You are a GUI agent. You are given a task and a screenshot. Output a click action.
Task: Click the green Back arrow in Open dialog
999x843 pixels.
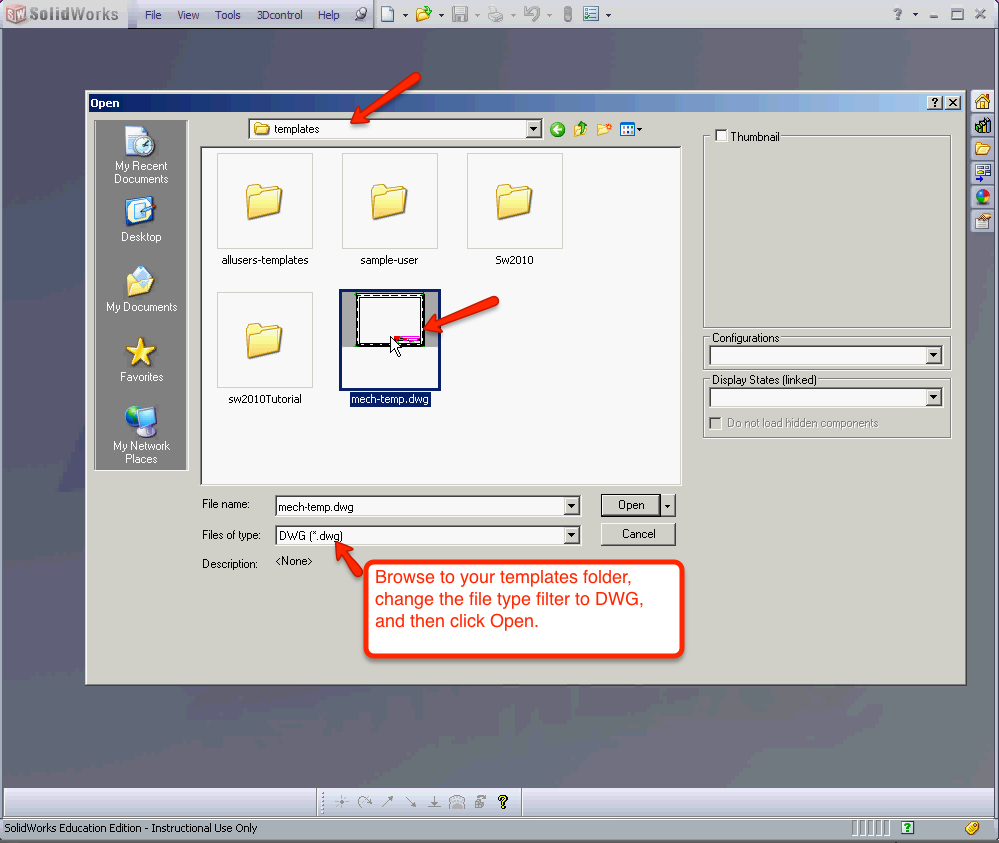click(x=557, y=129)
